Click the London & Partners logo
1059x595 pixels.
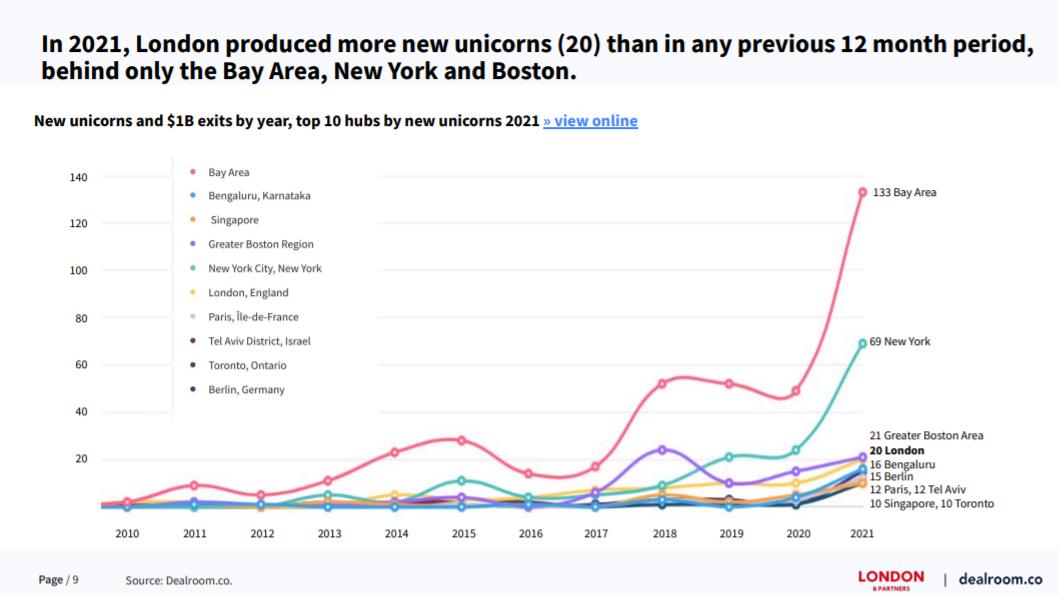coord(891,579)
